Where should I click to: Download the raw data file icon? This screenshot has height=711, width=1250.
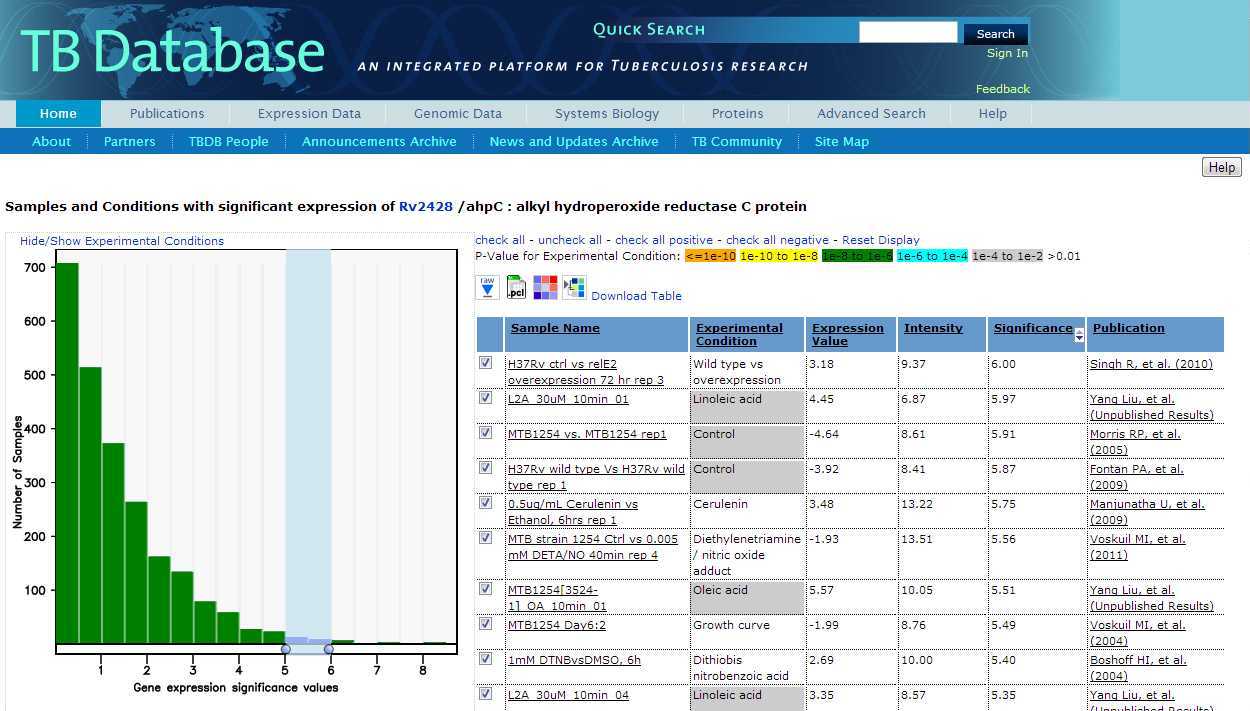pyautogui.click(x=487, y=288)
